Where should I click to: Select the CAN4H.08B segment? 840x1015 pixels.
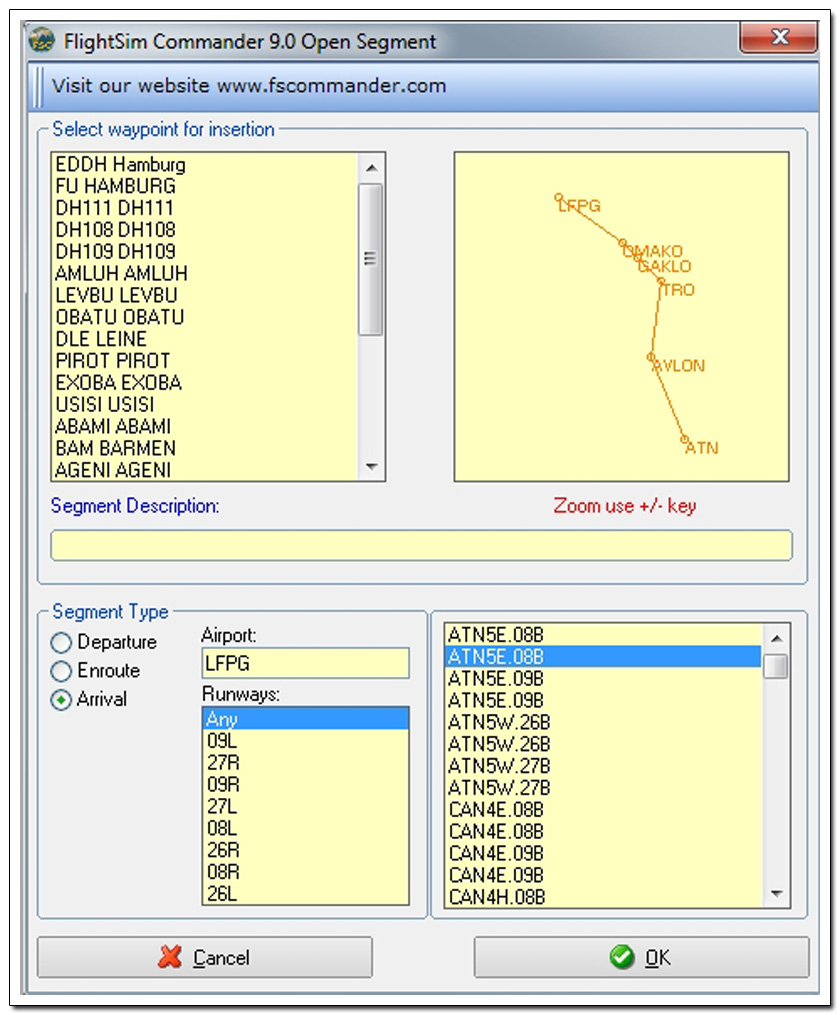point(603,897)
